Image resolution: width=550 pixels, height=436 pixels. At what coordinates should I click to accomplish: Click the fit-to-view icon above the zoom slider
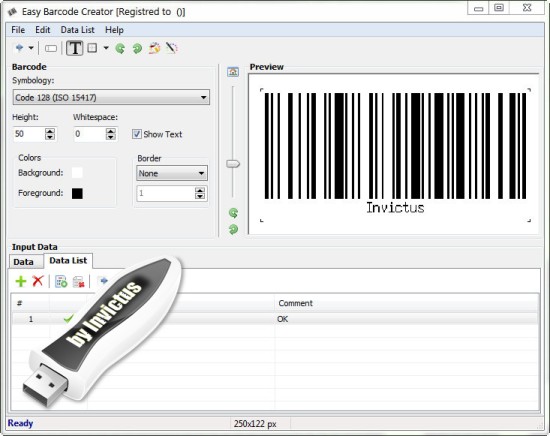pos(233,72)
